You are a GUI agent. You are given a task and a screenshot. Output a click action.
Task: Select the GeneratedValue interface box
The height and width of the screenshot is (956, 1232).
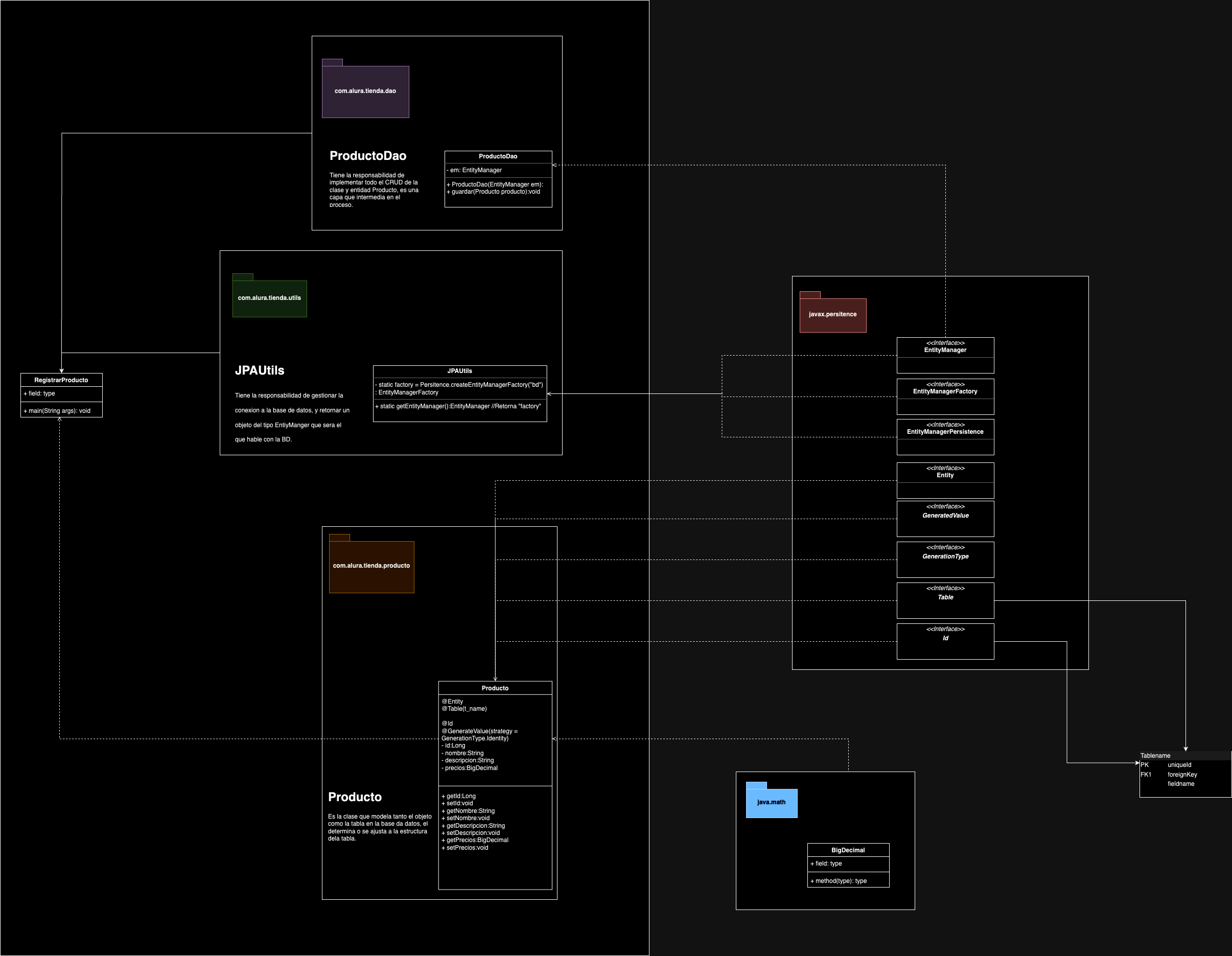pyautogui.click(x=945, y=519)
